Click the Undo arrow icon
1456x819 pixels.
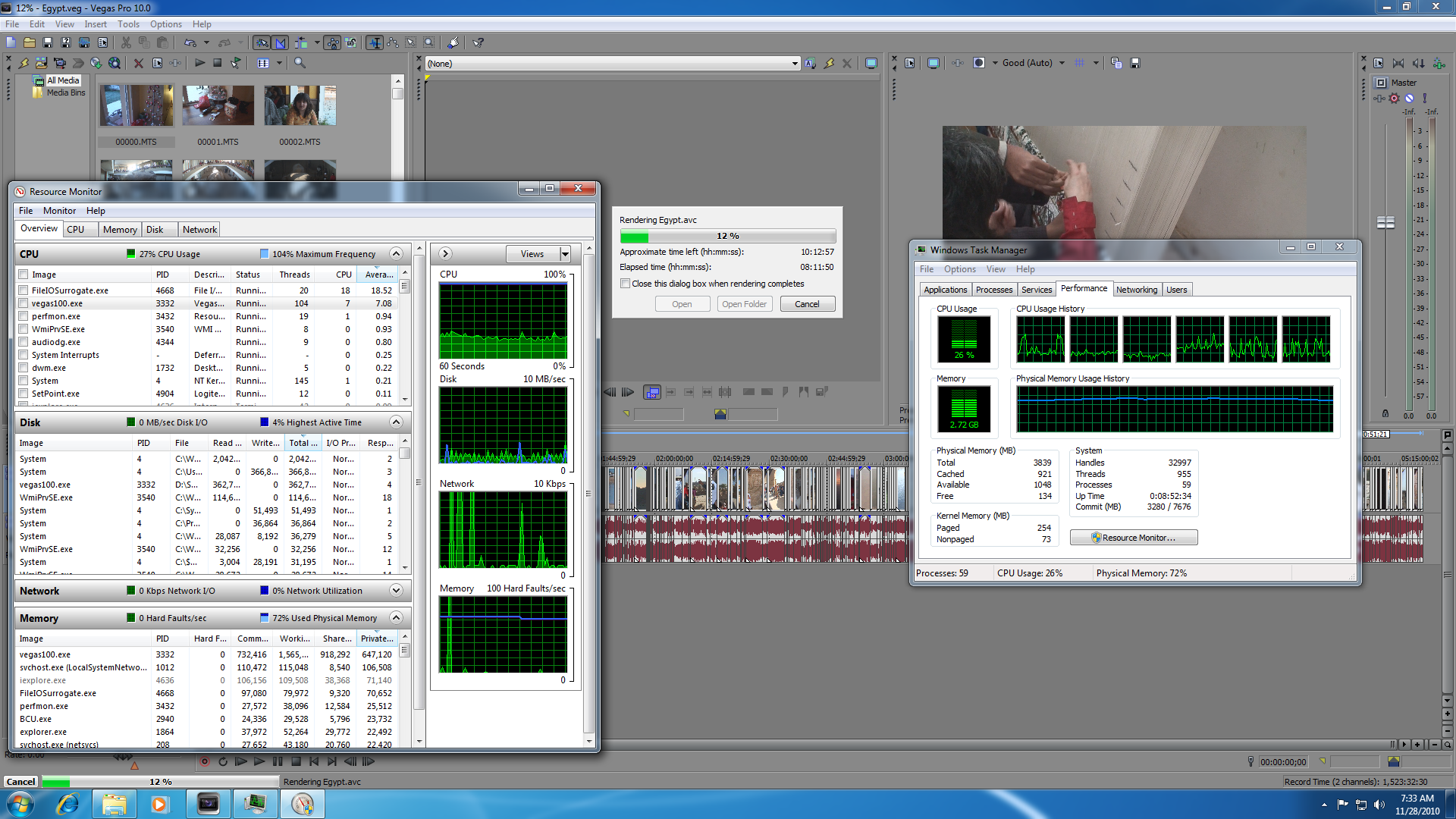(x=190, y=42)
